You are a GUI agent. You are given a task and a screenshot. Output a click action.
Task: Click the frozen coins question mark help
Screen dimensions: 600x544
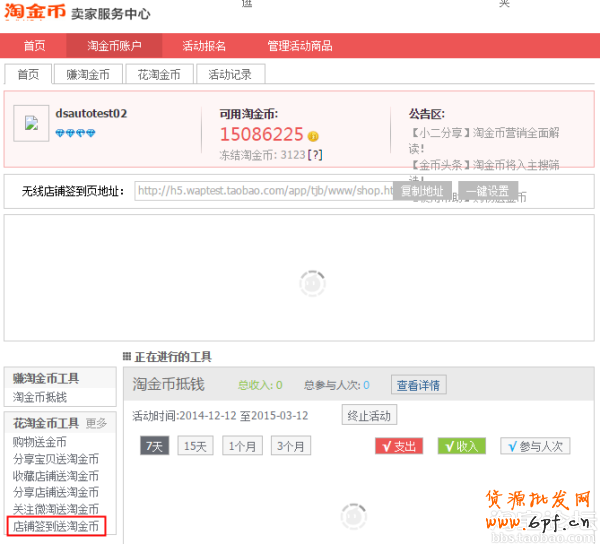pos(314,155)
